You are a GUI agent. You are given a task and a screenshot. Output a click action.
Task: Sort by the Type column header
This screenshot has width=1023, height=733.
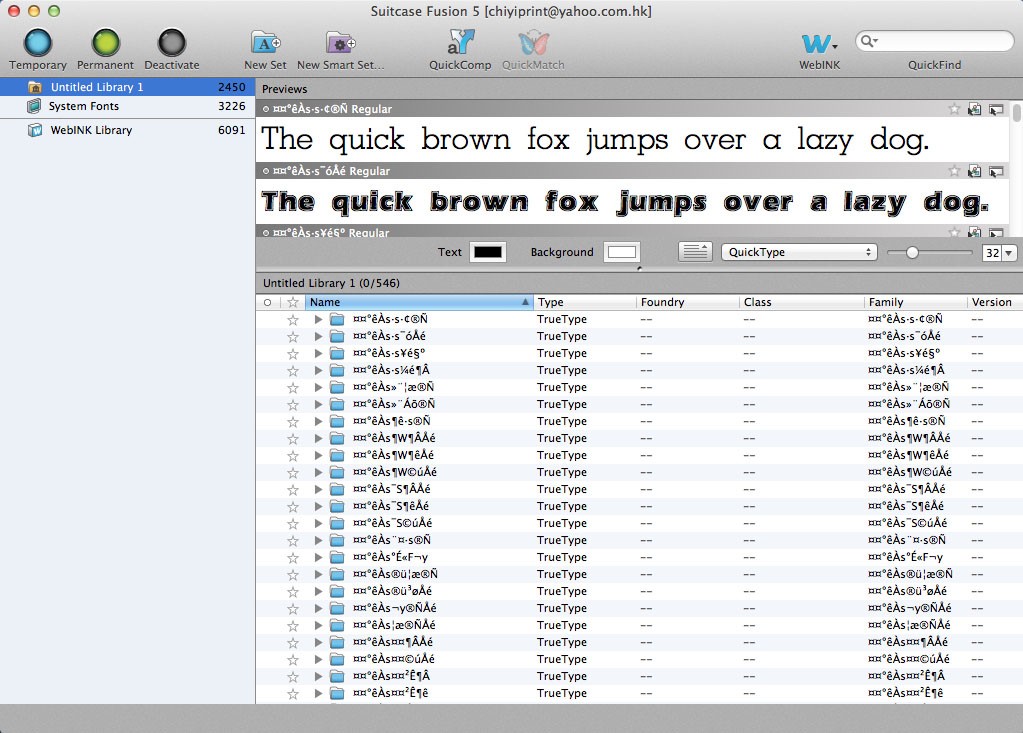point(585,302)
